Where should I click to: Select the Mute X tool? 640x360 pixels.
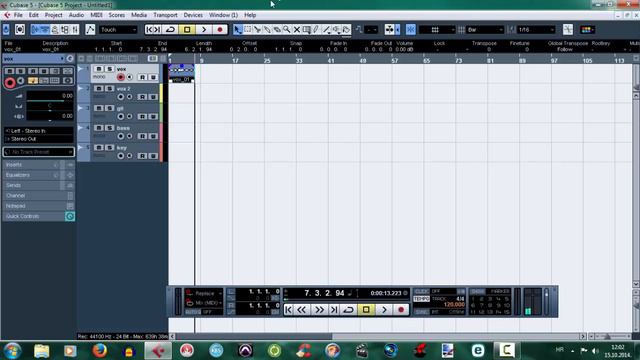point(297,29)
